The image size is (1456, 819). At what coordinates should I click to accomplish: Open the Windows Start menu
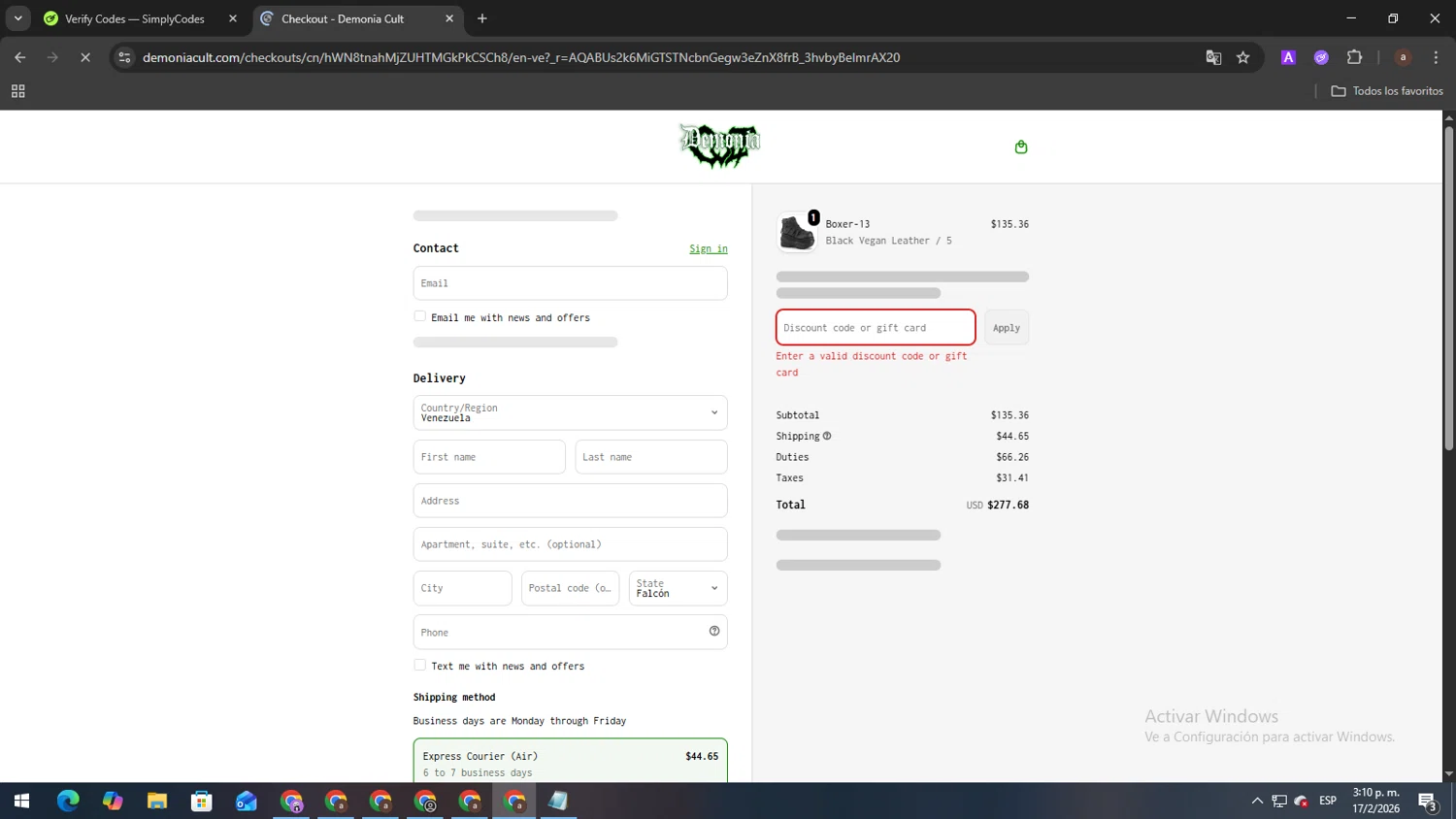(21, 801)
